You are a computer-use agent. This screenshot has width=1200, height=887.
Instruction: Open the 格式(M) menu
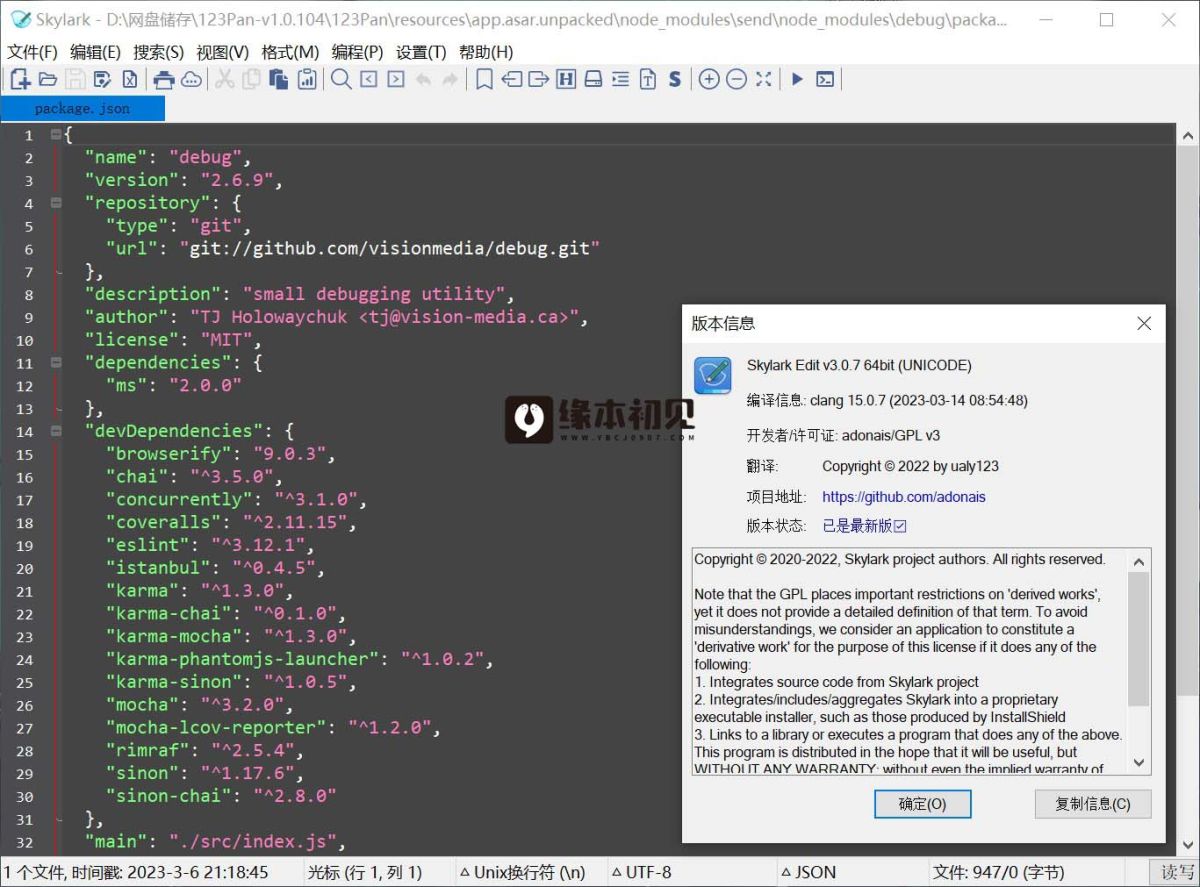point(290,52)
